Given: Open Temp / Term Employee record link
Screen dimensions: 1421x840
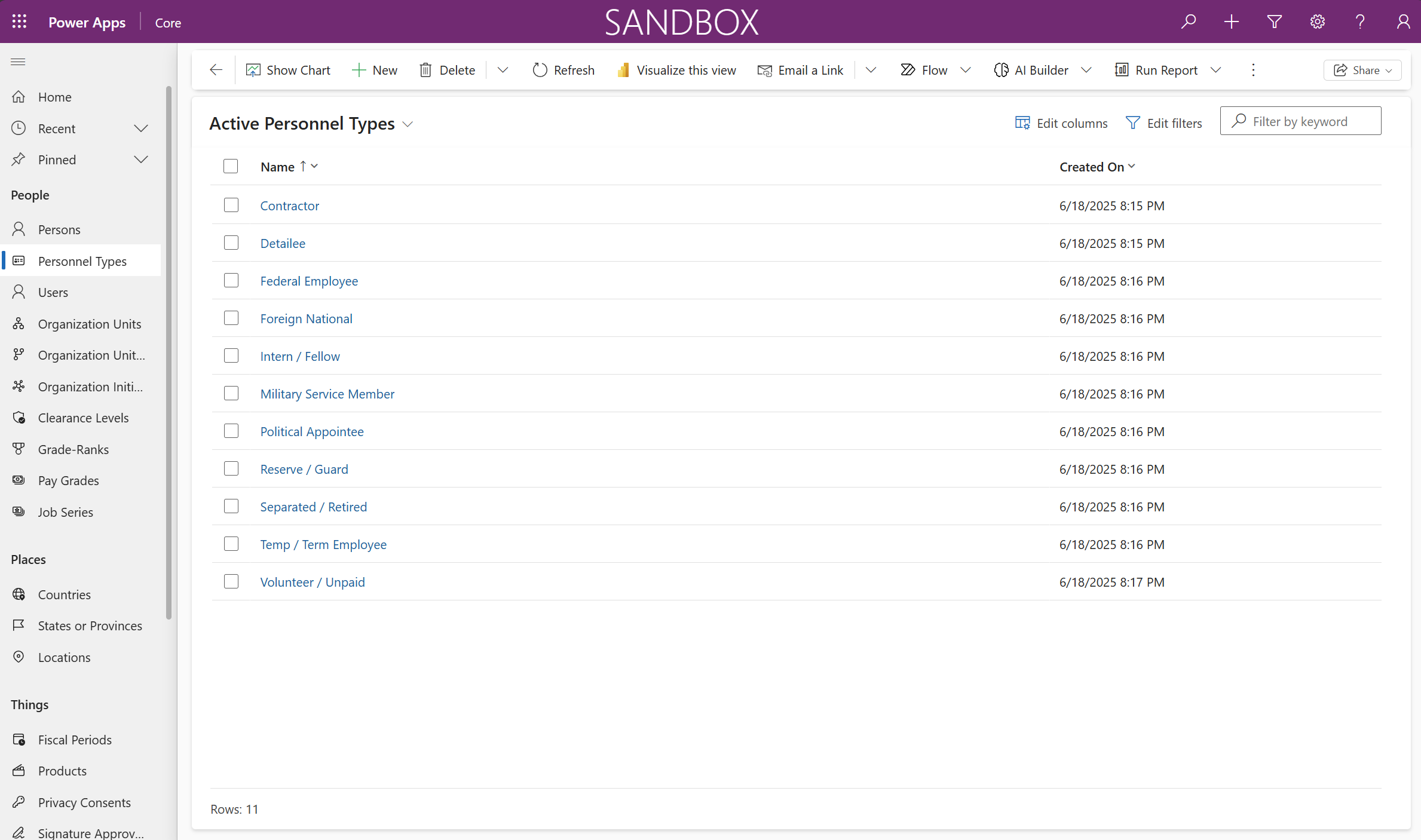Looking at the screenshot, I should pos(323,544).
